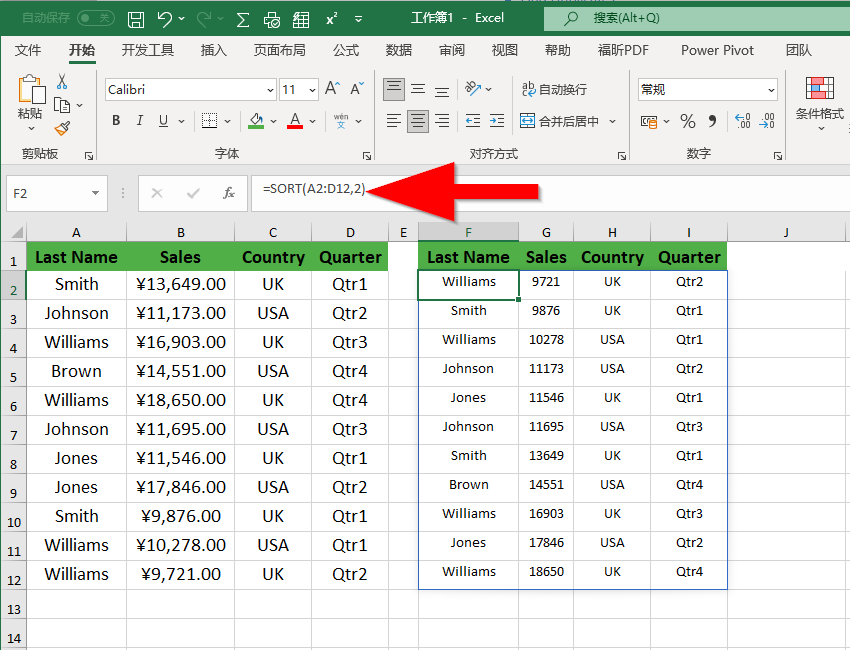Switch to 数据 (Data) tab

(399, 50)
